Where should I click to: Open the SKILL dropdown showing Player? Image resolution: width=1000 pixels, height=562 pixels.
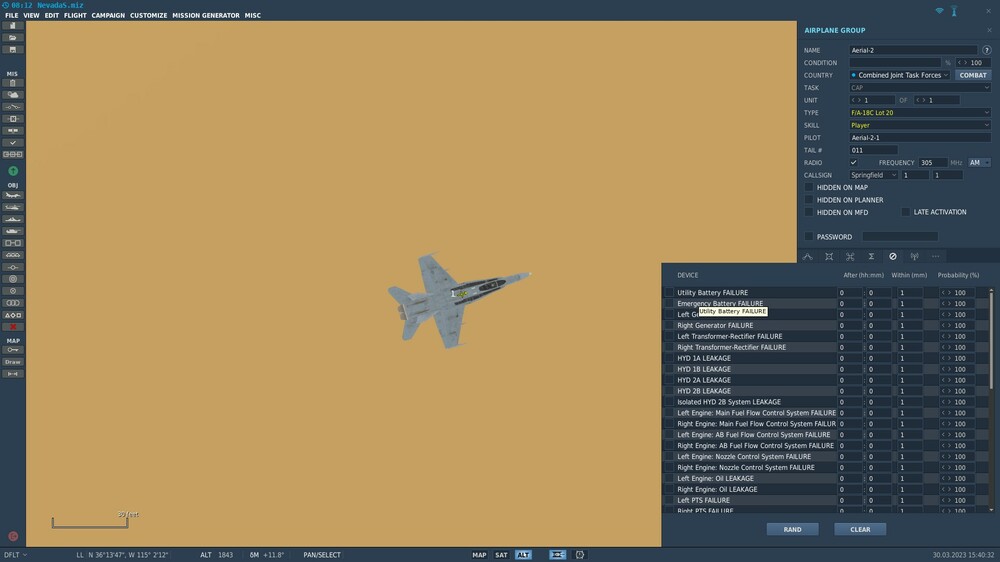click(x=920, y=125)
